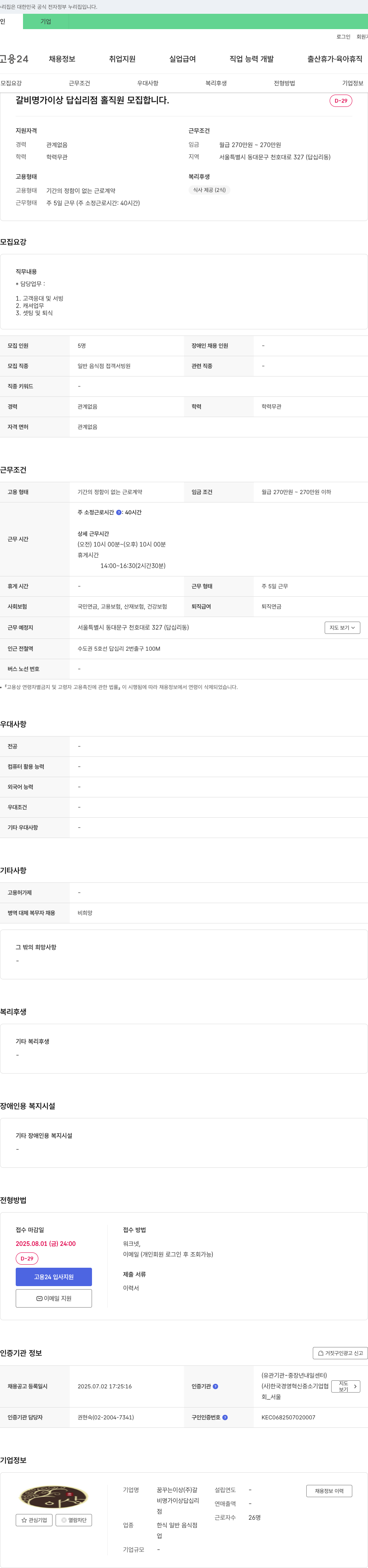Open the 직업 능력 개발 menu
The image size is (368, 1568).
point(251,59)
